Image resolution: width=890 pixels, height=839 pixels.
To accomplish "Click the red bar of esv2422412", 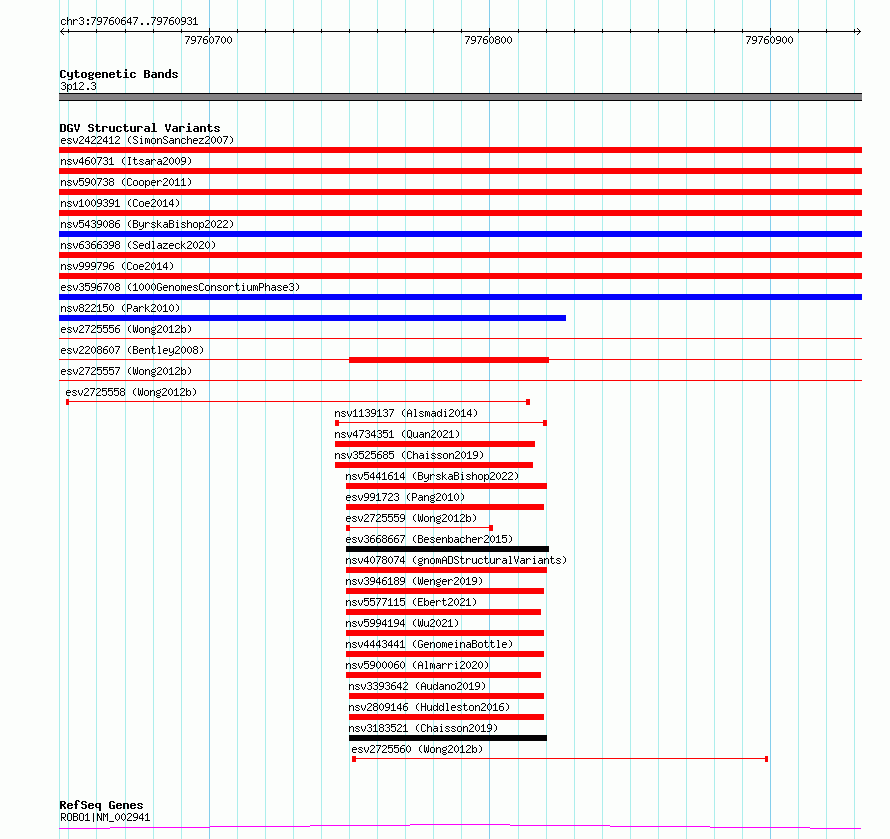I will (460, 150).
